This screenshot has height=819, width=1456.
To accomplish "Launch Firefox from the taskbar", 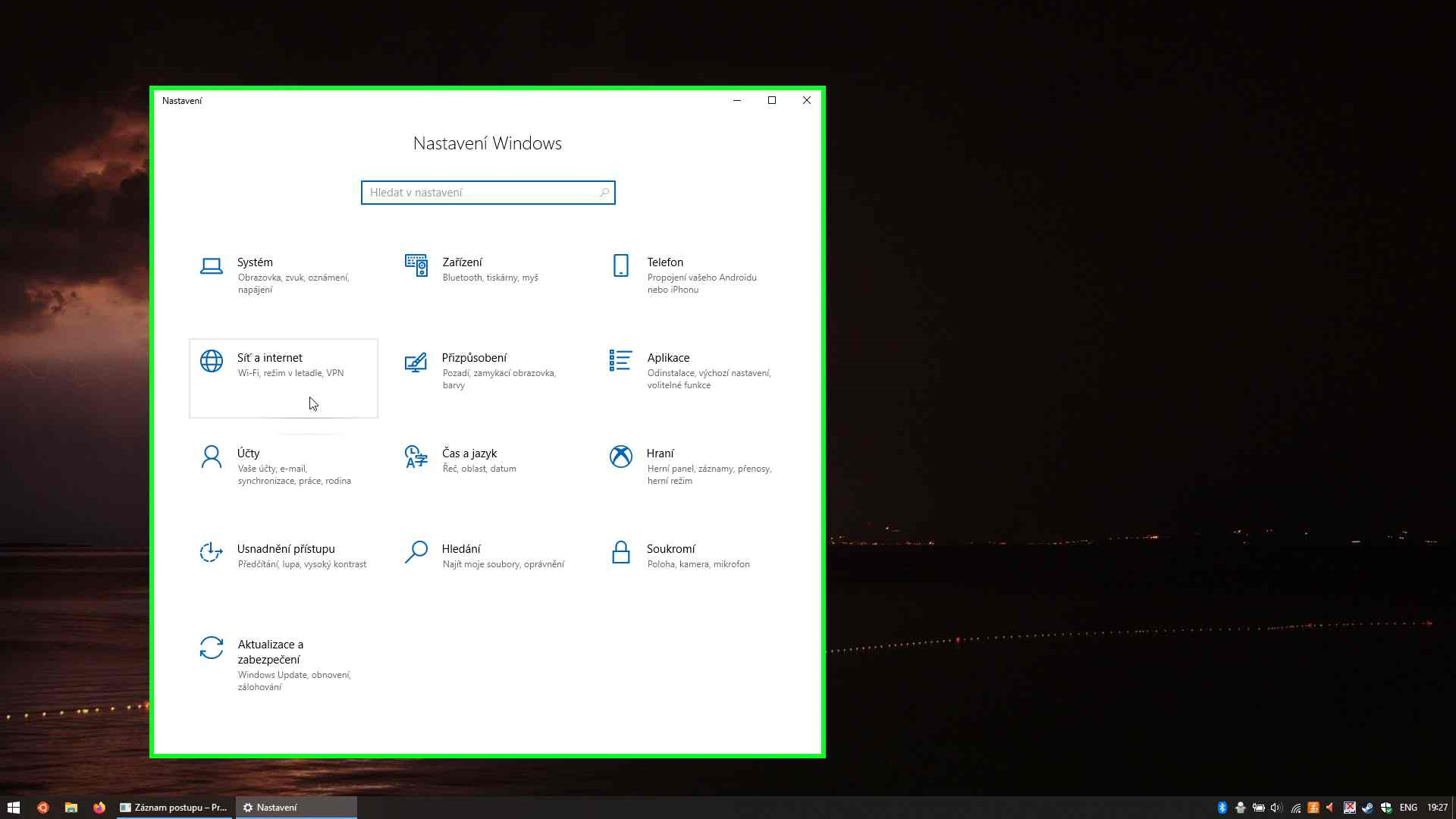I will tap(99, 808).
